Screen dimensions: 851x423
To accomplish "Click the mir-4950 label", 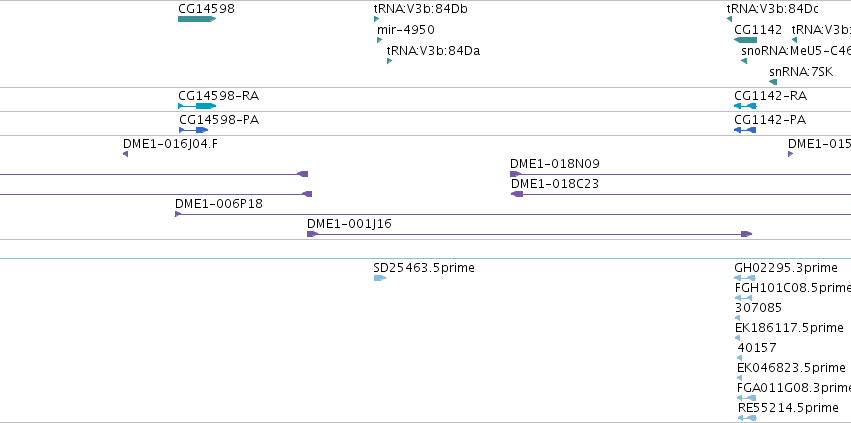I will [406, 30].
